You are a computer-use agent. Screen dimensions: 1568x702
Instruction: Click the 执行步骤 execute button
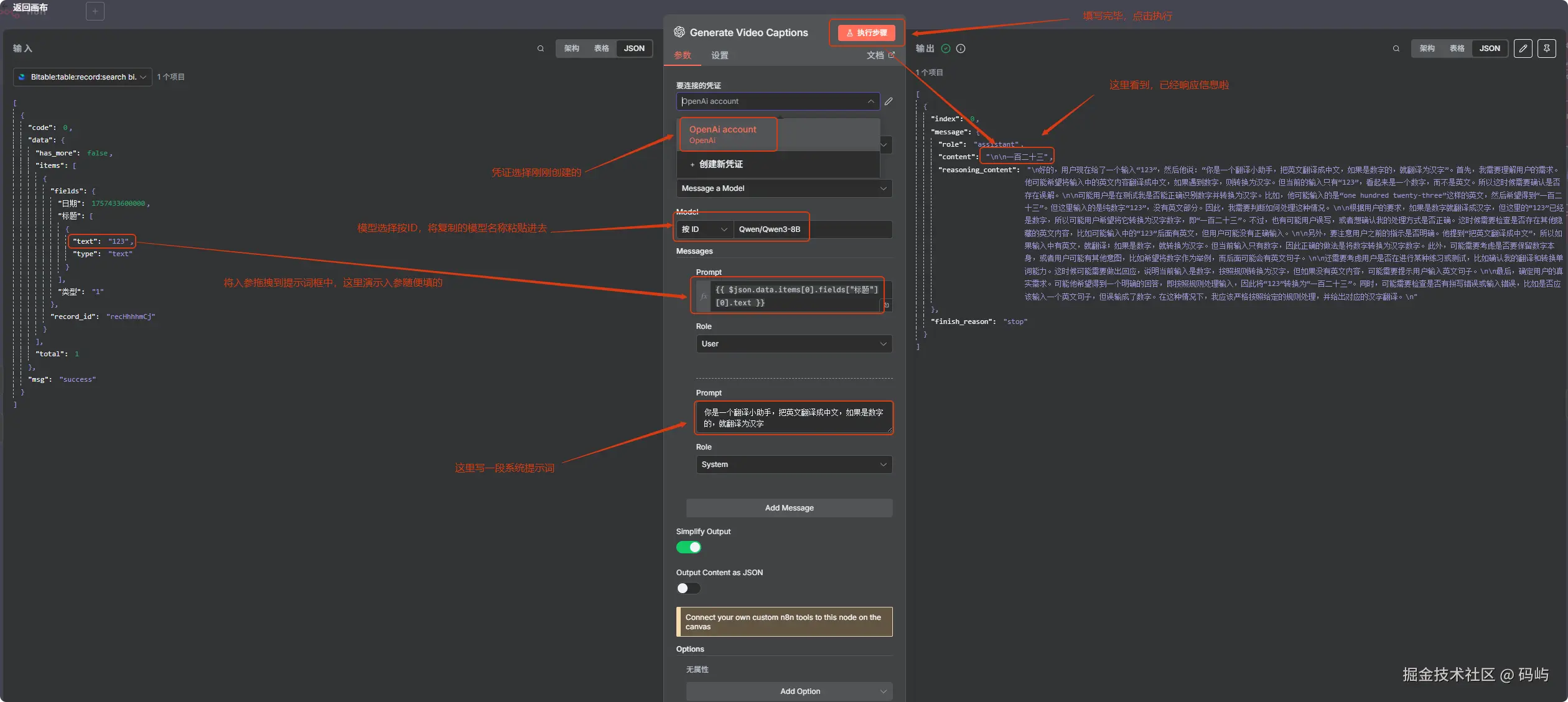tap(866, 33)
